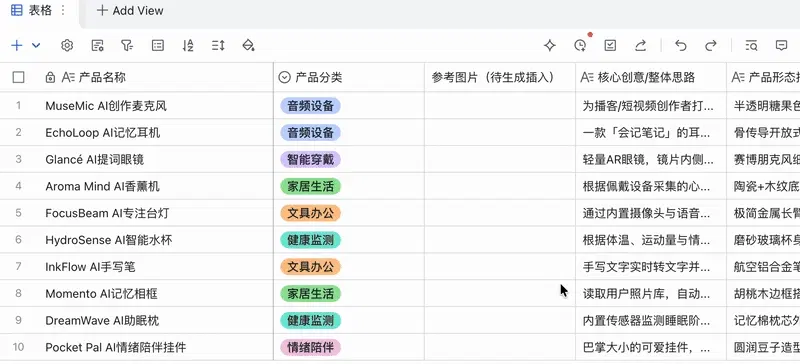The image size is (800, 364).
Task: Open the filter funnel icon
Action: (x=127, y=45)
